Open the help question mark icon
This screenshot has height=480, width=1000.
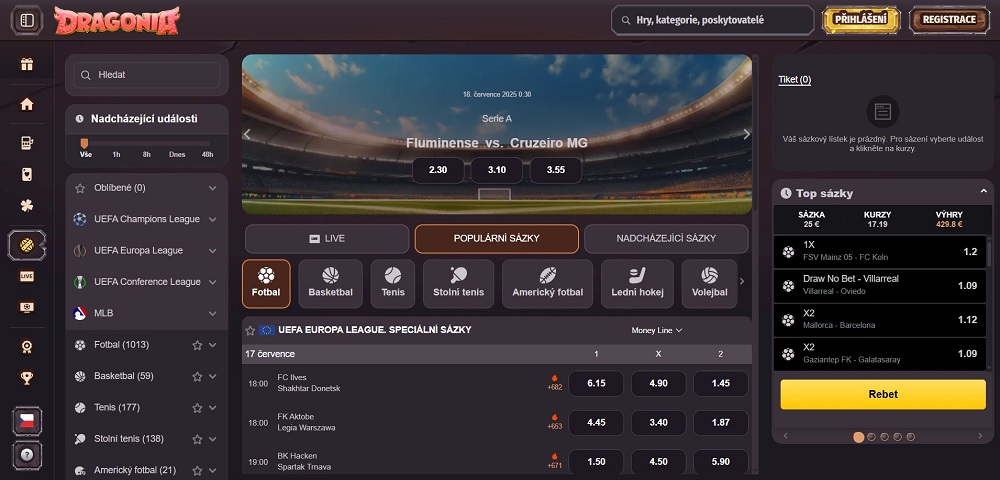pos(27,455)
